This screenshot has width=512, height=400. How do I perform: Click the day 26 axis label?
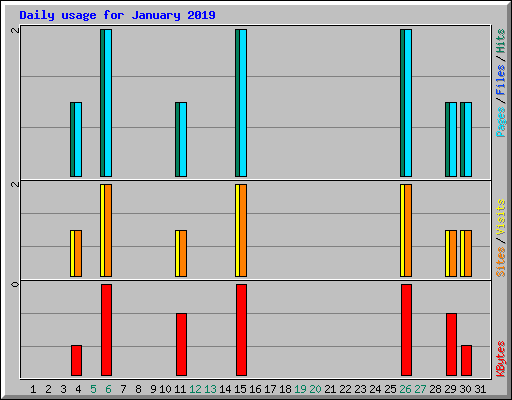click(x=405, y=389)
